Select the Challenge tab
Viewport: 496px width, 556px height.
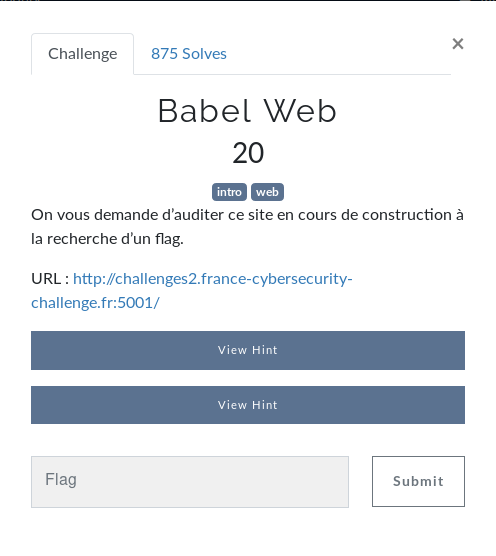tap(83, 54)
